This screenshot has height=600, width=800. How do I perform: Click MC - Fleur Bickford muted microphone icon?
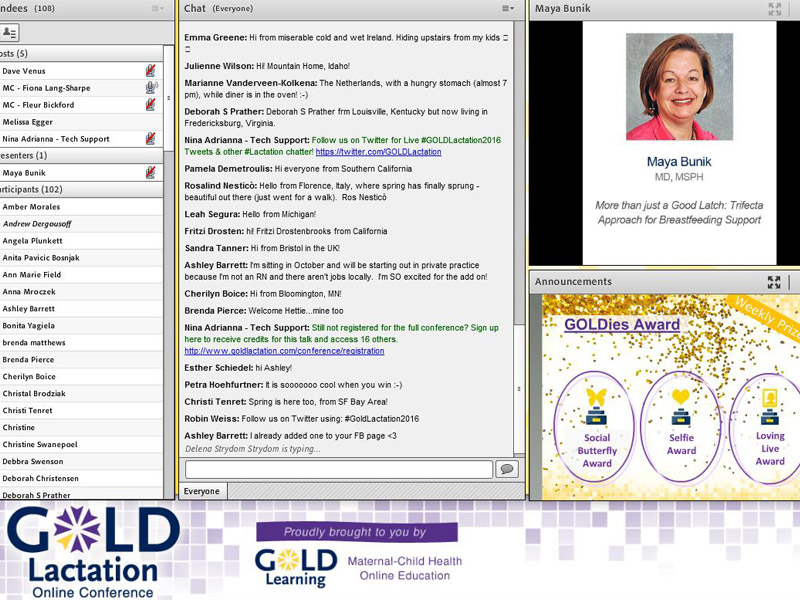151,105
